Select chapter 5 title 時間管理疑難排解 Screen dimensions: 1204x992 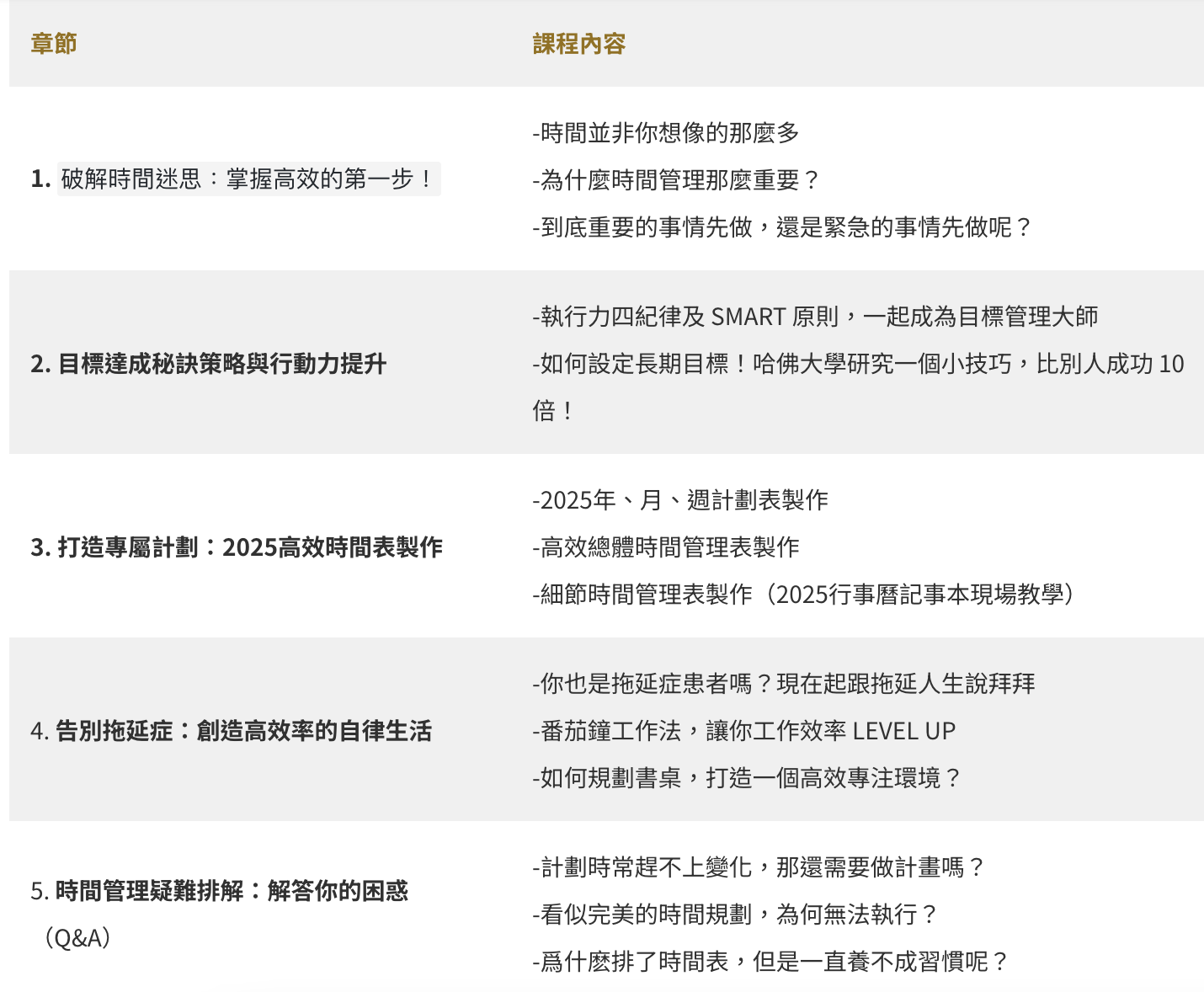pyautogui.click(x=219, y=891)
